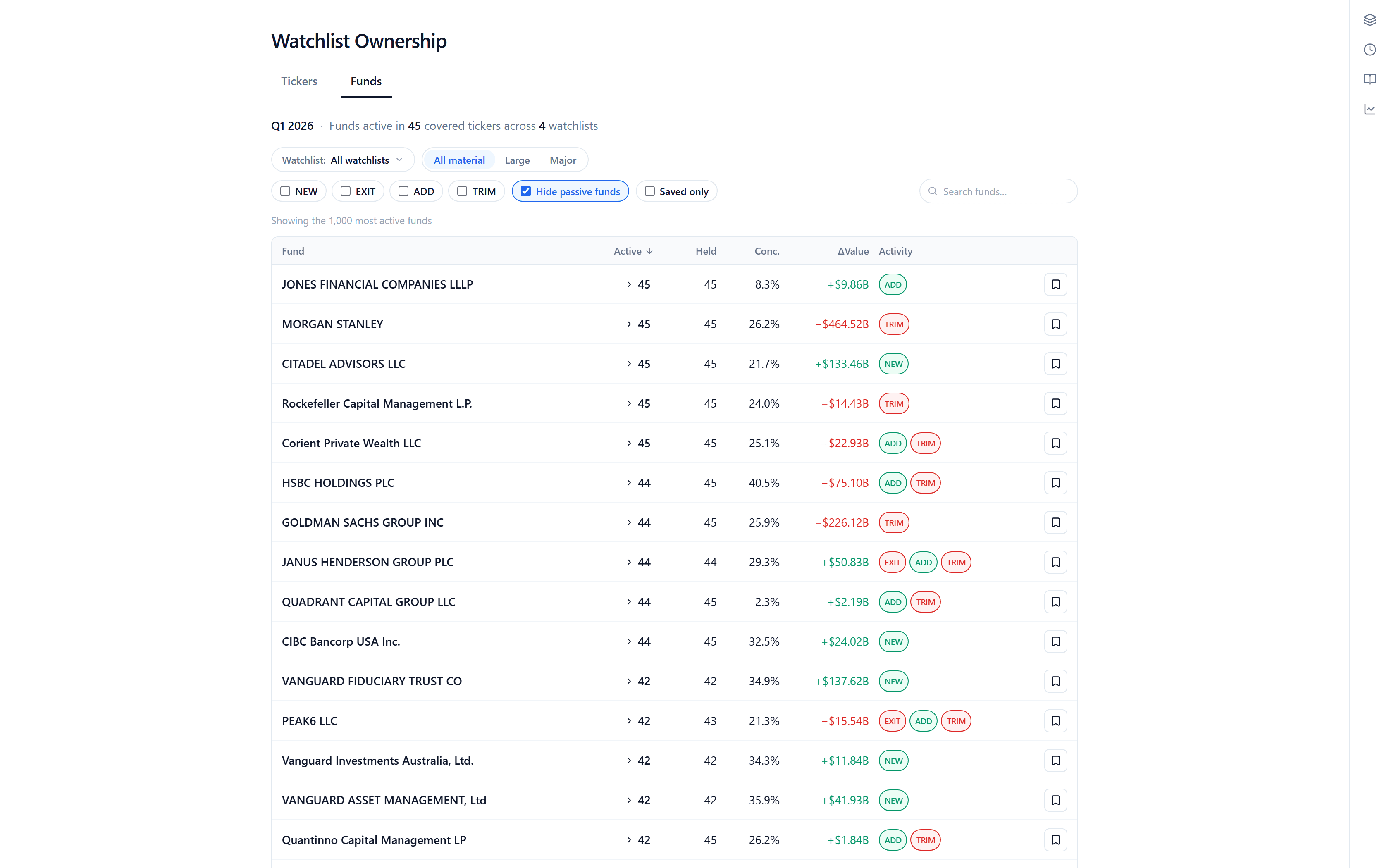Bookmark HSBC HOLDINGS PLC
The height and width of the screenshot is (868, 1389).
tap(1055, 482)
